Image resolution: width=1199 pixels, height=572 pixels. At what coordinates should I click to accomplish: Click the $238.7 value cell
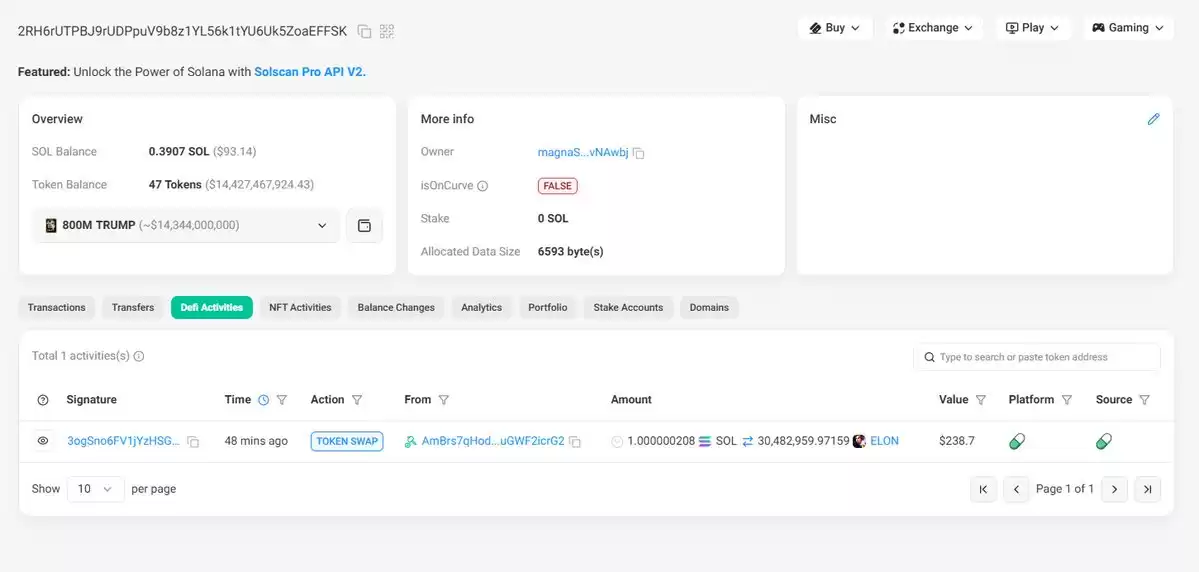coord(957,441)
